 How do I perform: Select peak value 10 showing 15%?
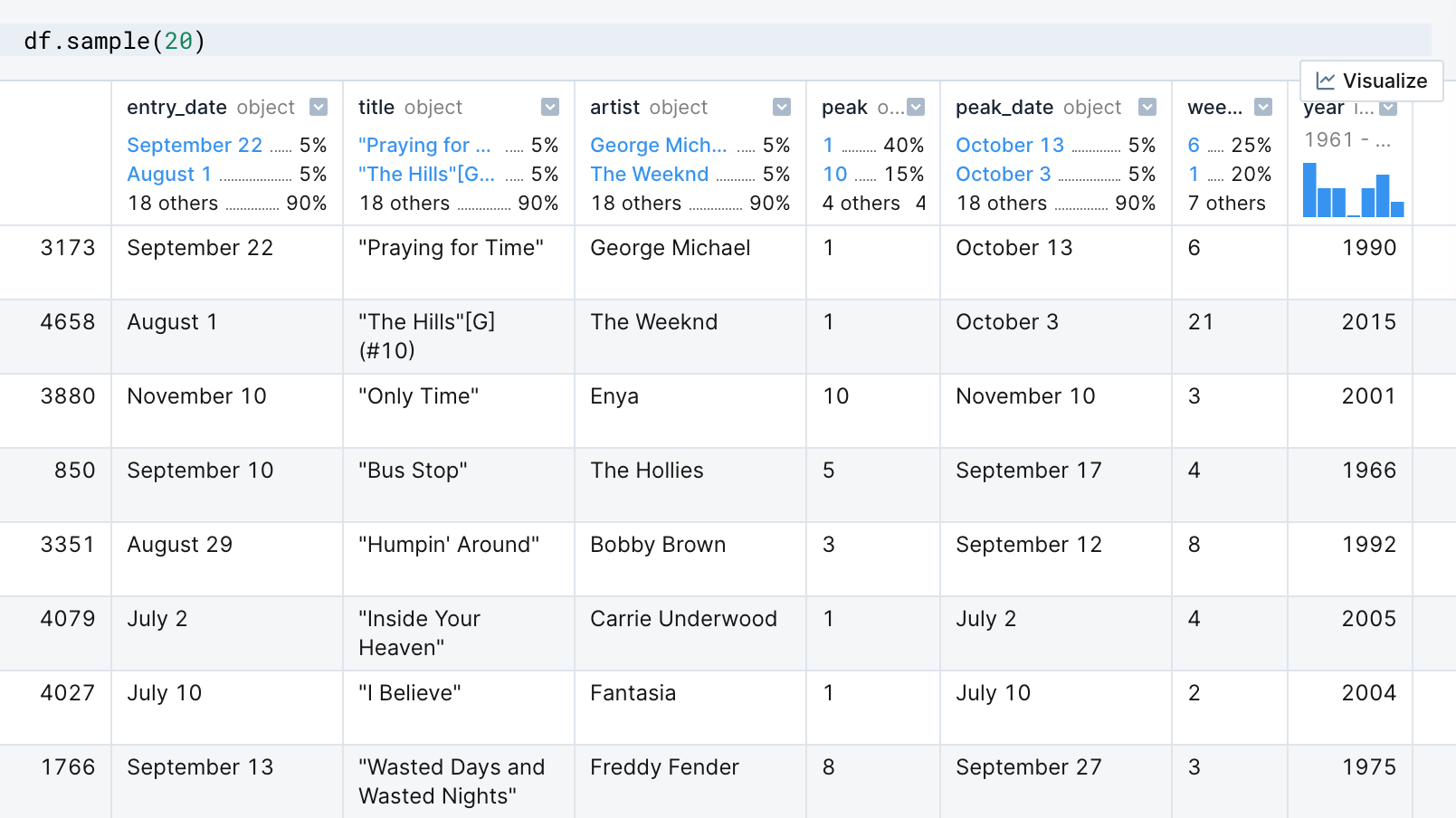pos(834,174)
